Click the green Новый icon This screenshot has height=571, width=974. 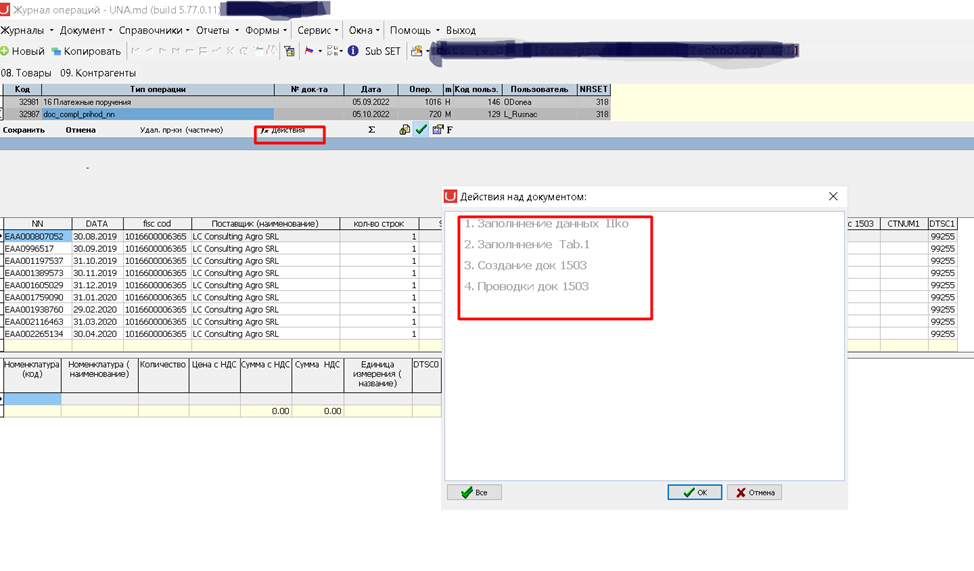(x=4, y=51)
